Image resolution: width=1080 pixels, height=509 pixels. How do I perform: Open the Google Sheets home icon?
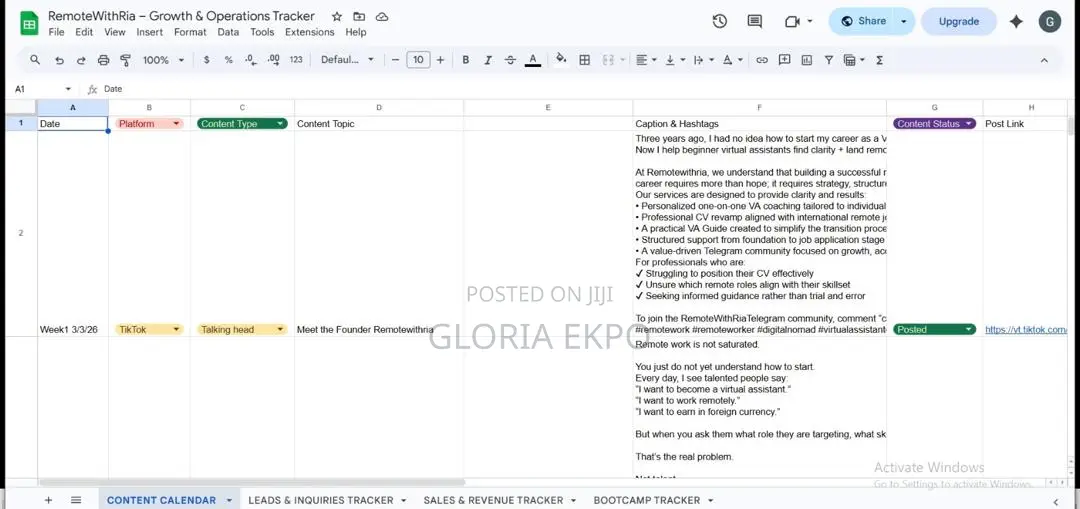pos(29,23)
